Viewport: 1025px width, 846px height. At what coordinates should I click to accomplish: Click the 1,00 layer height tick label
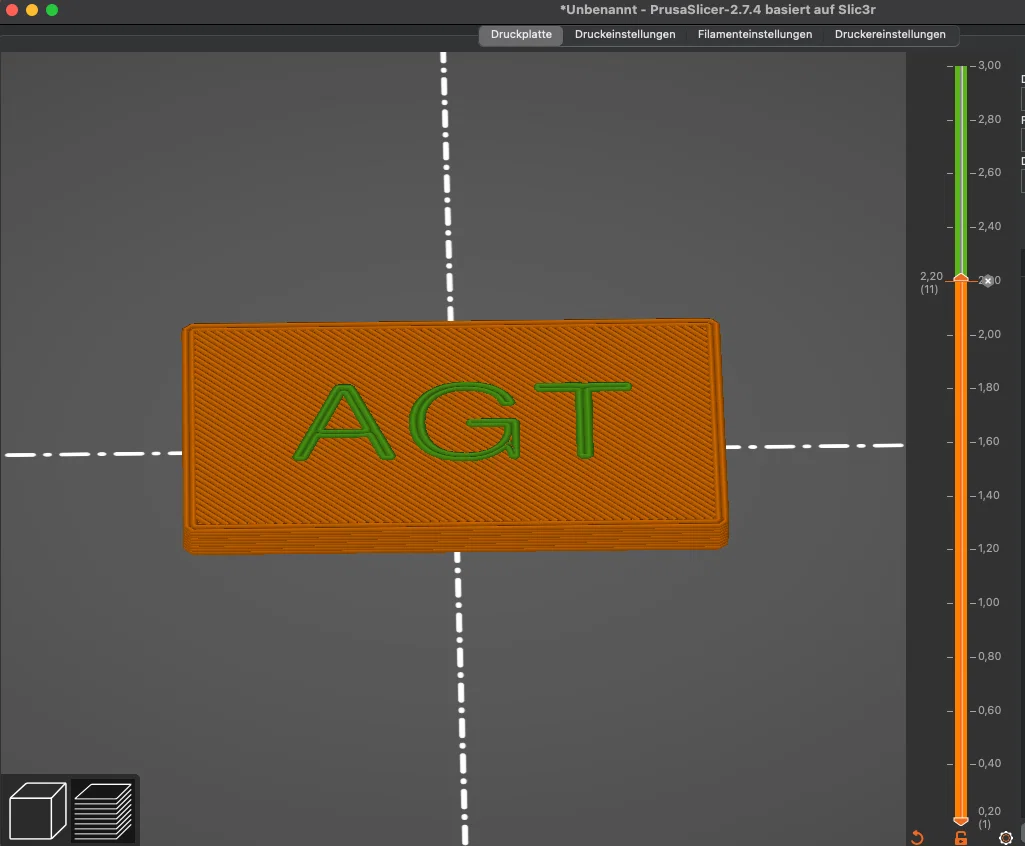pyautogui.click(x=989, y=602)
